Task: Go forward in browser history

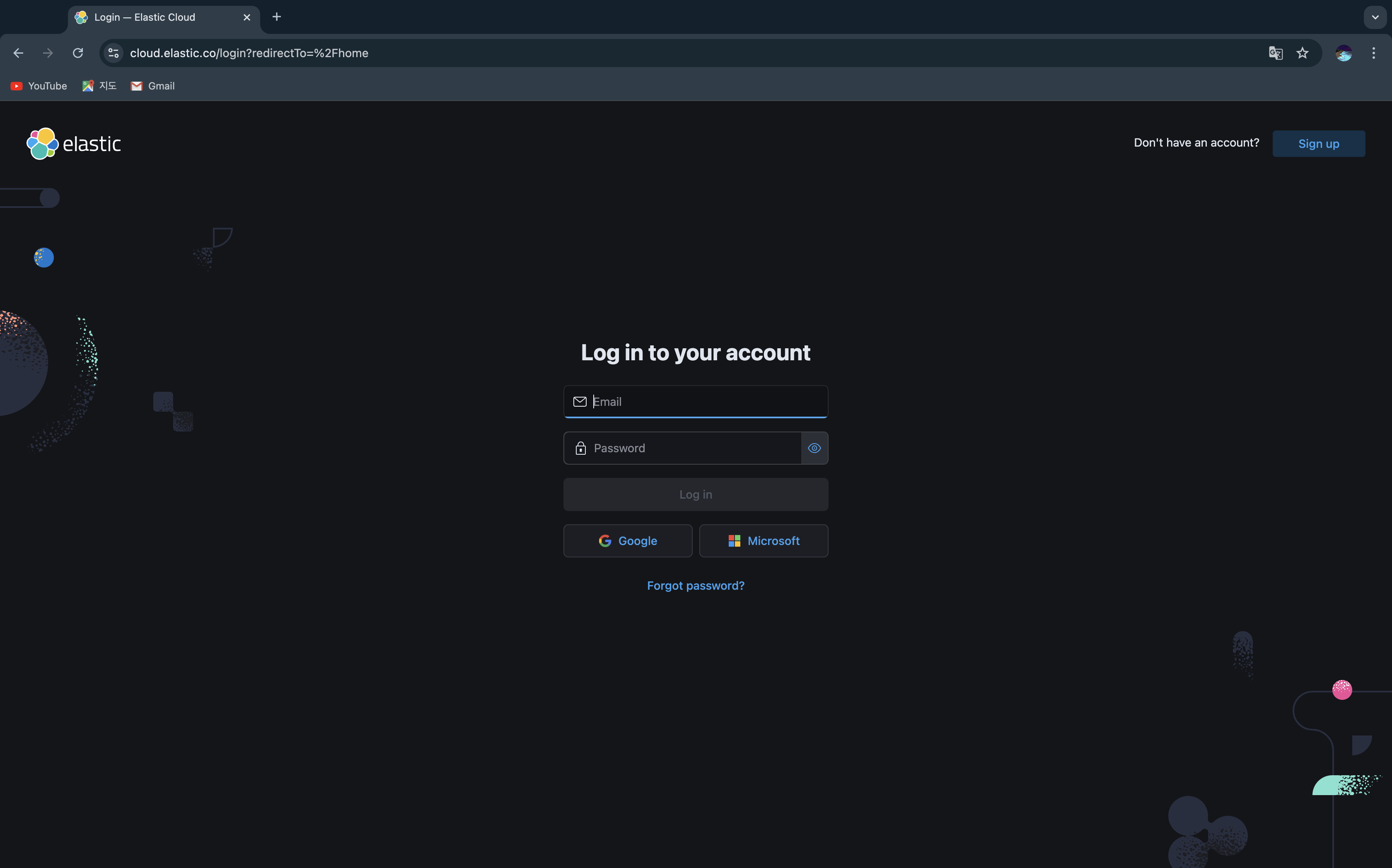Action: point(48,53)
